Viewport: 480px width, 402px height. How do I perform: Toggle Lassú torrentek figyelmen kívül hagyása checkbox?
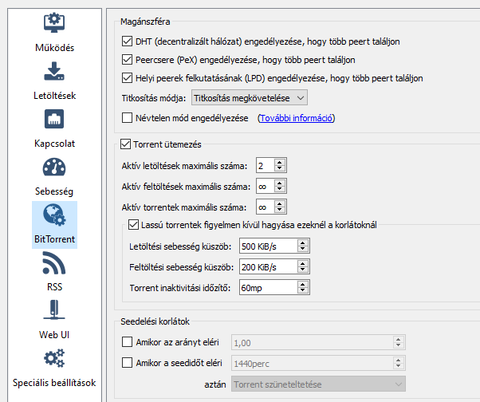click(133, 225)
